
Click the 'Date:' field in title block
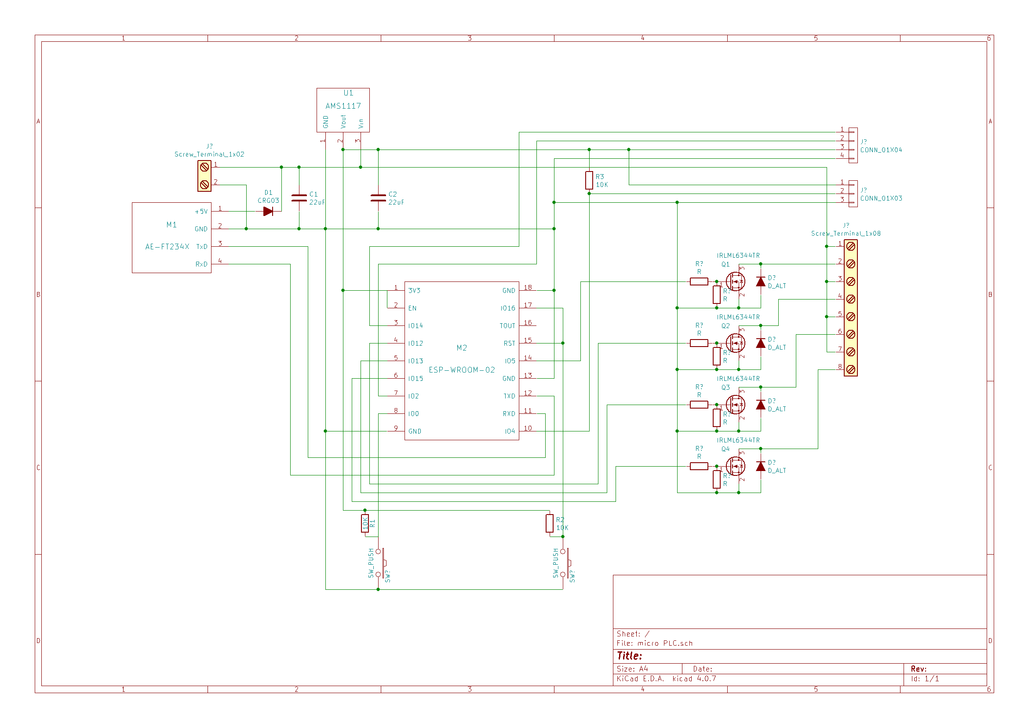[702, 669]
